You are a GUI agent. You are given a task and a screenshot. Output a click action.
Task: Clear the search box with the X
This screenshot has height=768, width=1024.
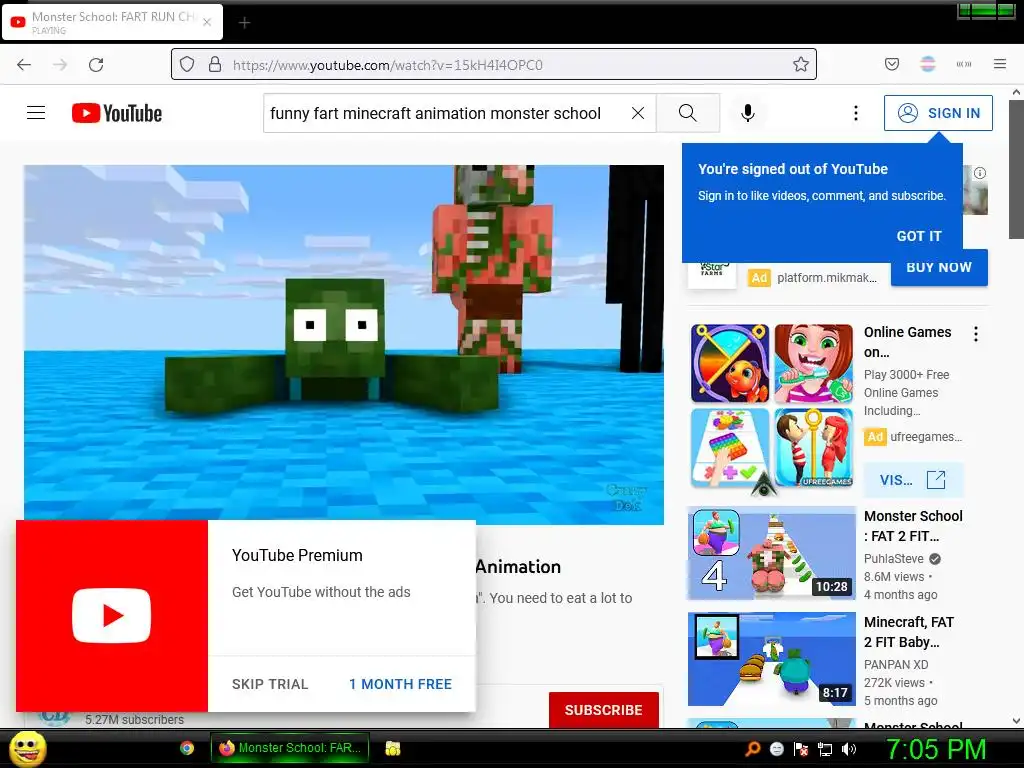point(638,113)
